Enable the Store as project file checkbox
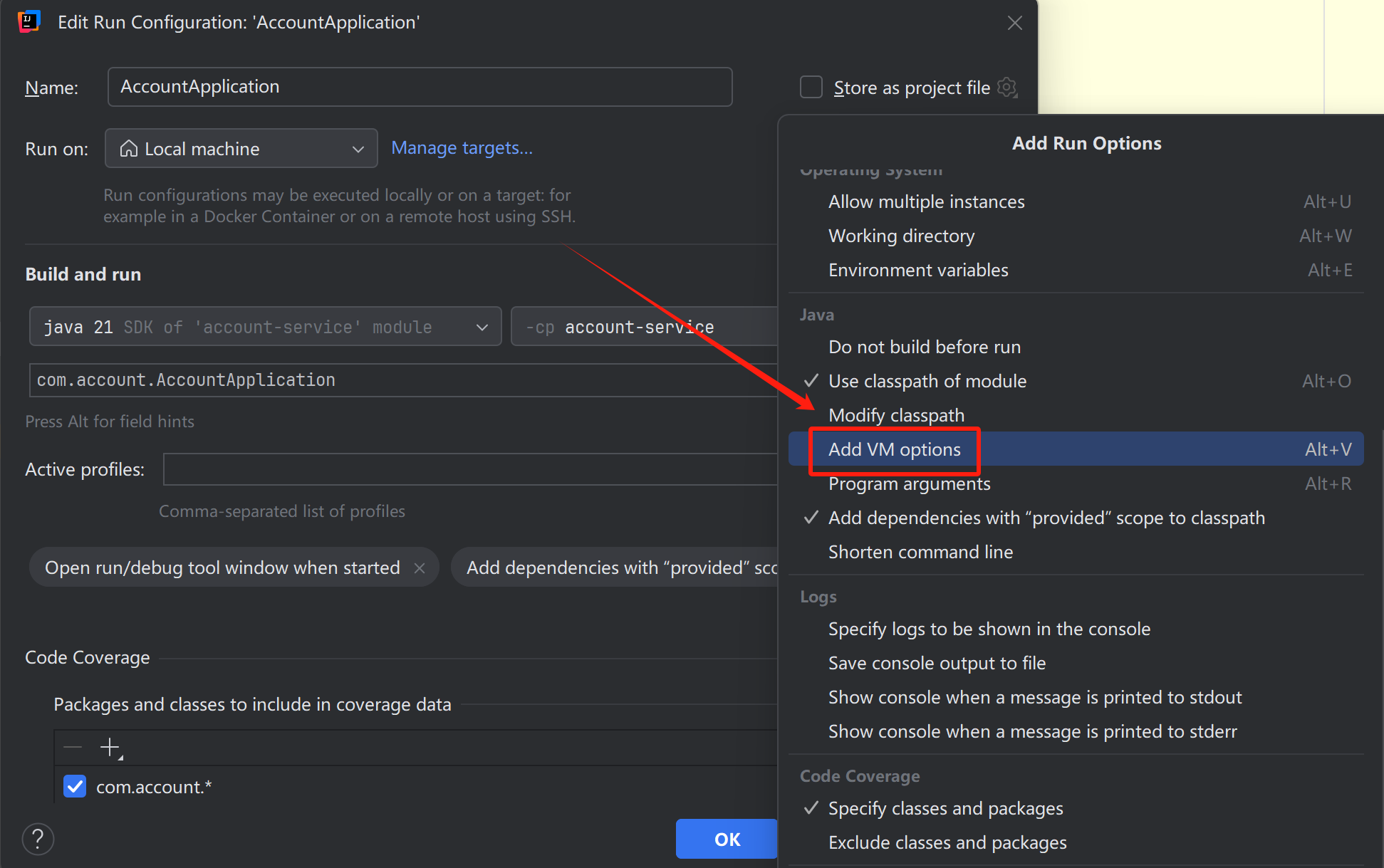The image size is (1384, 868). (x=811, y=87)
